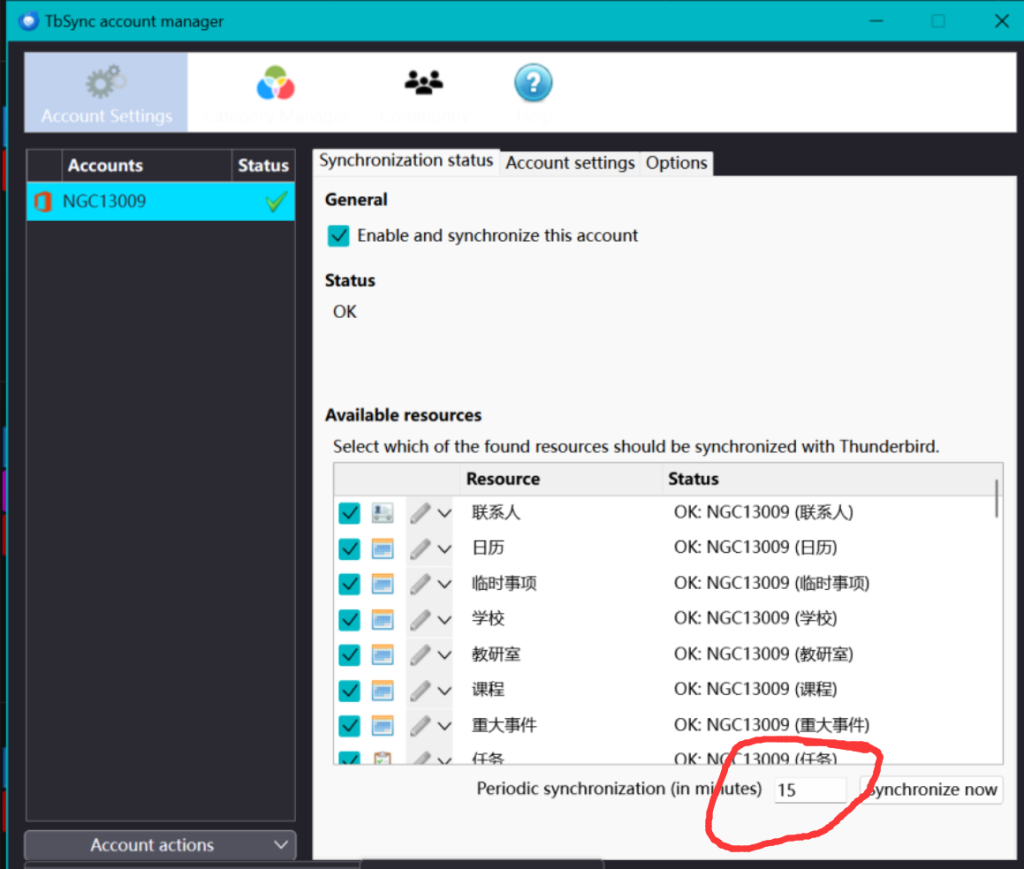1024x869 pixels.
Task: Expand access dropdown arrow for 临时事项
Action: pyautogui.click(x=445, y=584)
